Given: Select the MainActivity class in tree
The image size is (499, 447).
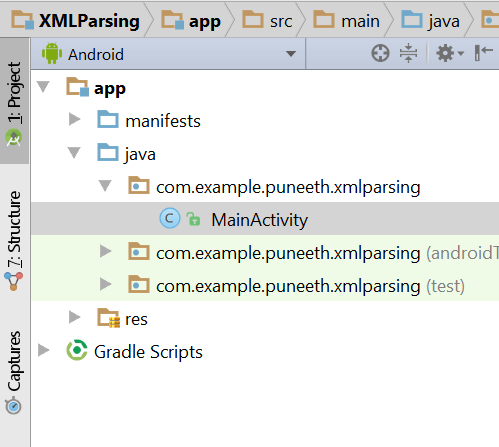Looking at the screenshot, I should [260, 220].
